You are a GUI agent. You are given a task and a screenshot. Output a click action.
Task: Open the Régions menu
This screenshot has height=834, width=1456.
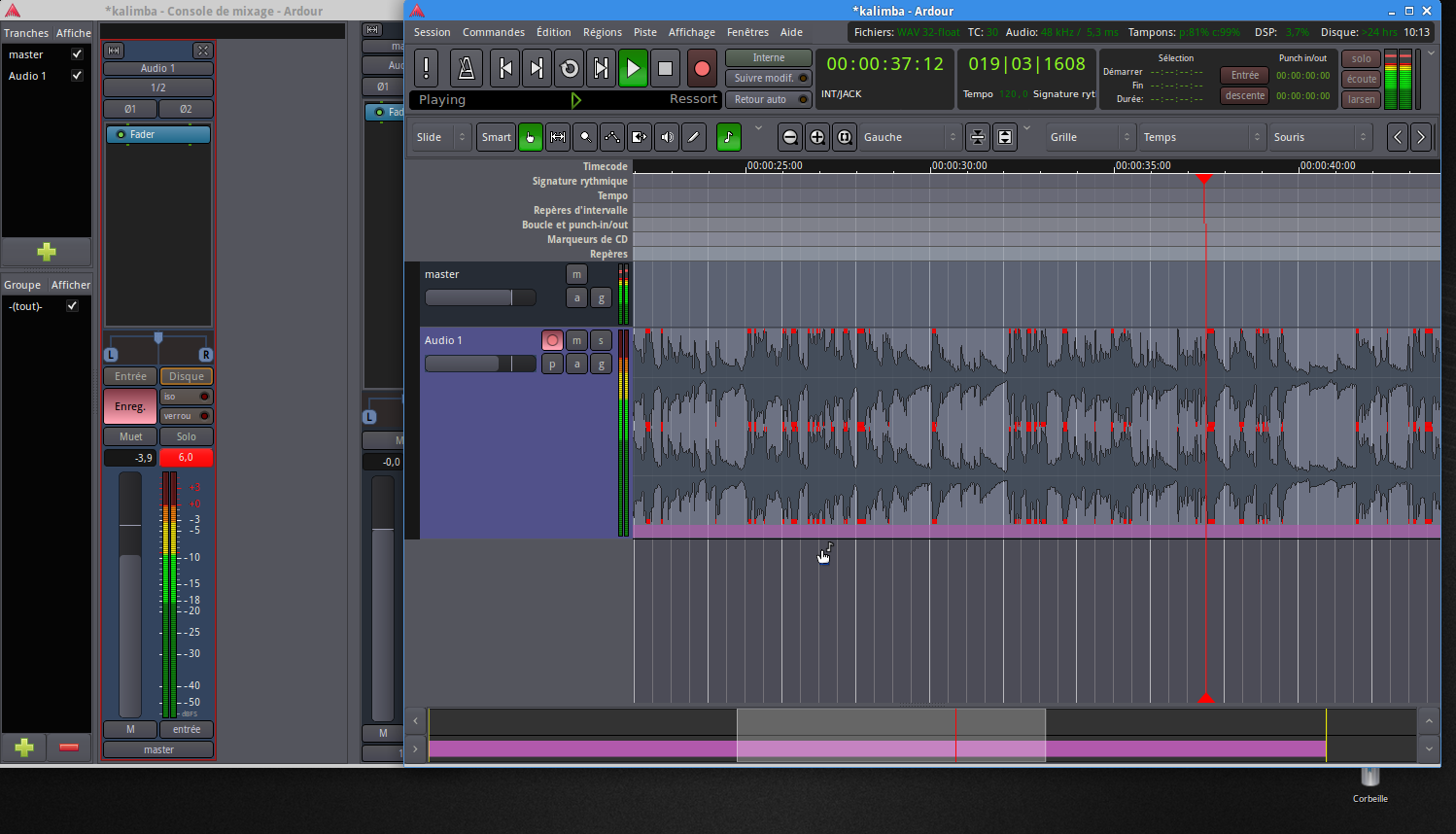(602, 32)
